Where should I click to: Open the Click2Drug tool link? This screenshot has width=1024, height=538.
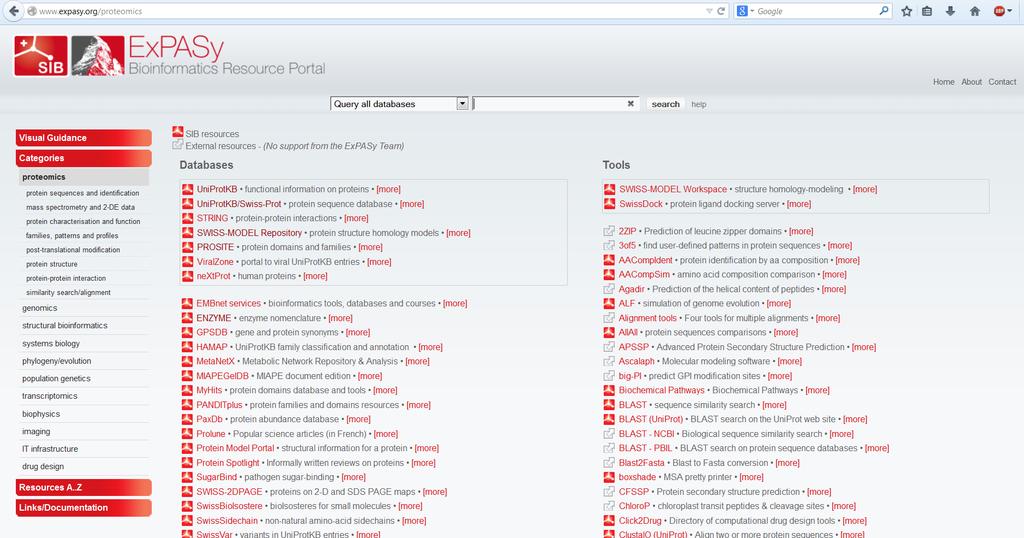coord(640,520)
